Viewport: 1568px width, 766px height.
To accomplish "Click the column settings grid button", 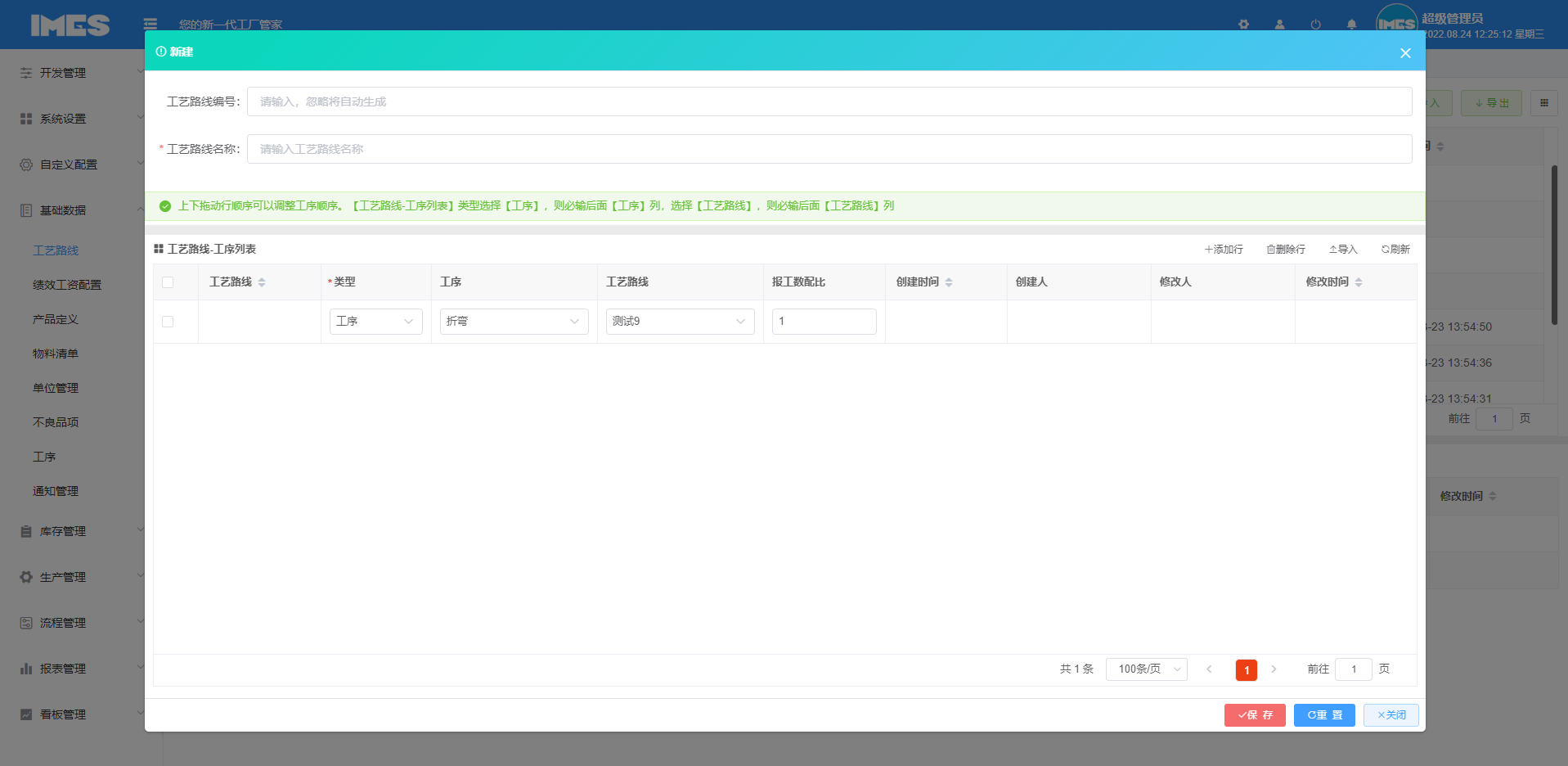I will tap(1544, 103).
